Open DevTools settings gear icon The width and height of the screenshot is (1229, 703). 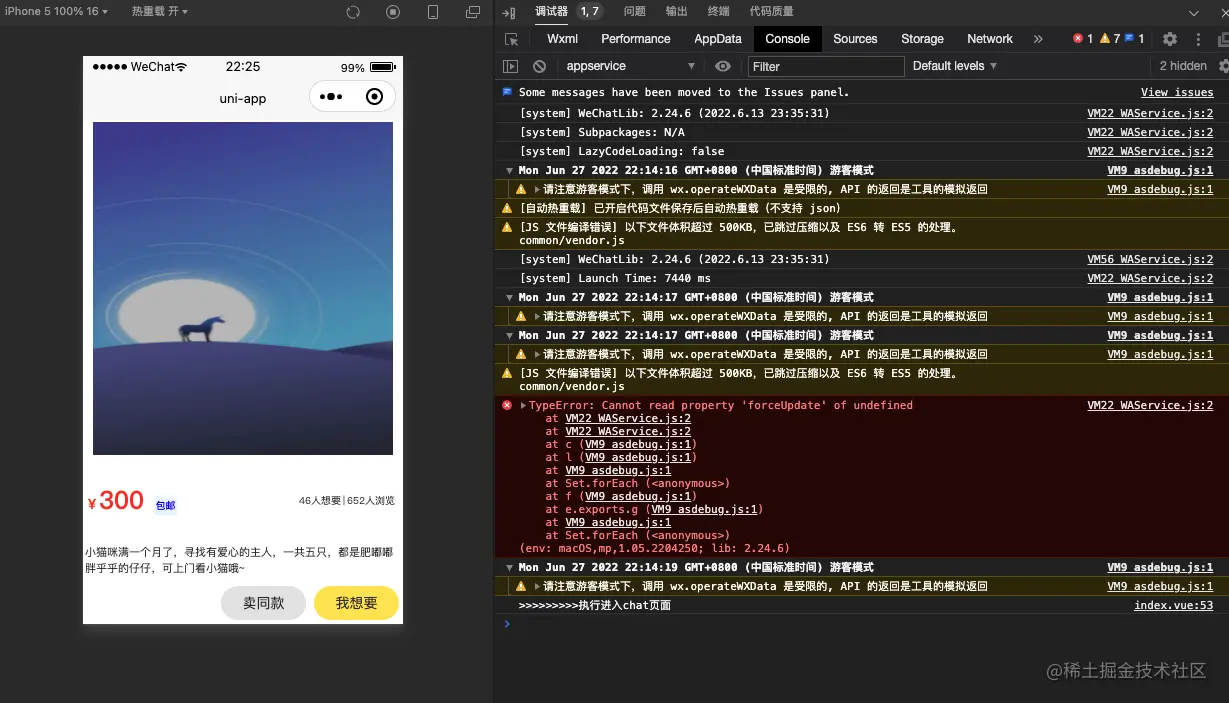1169,39
